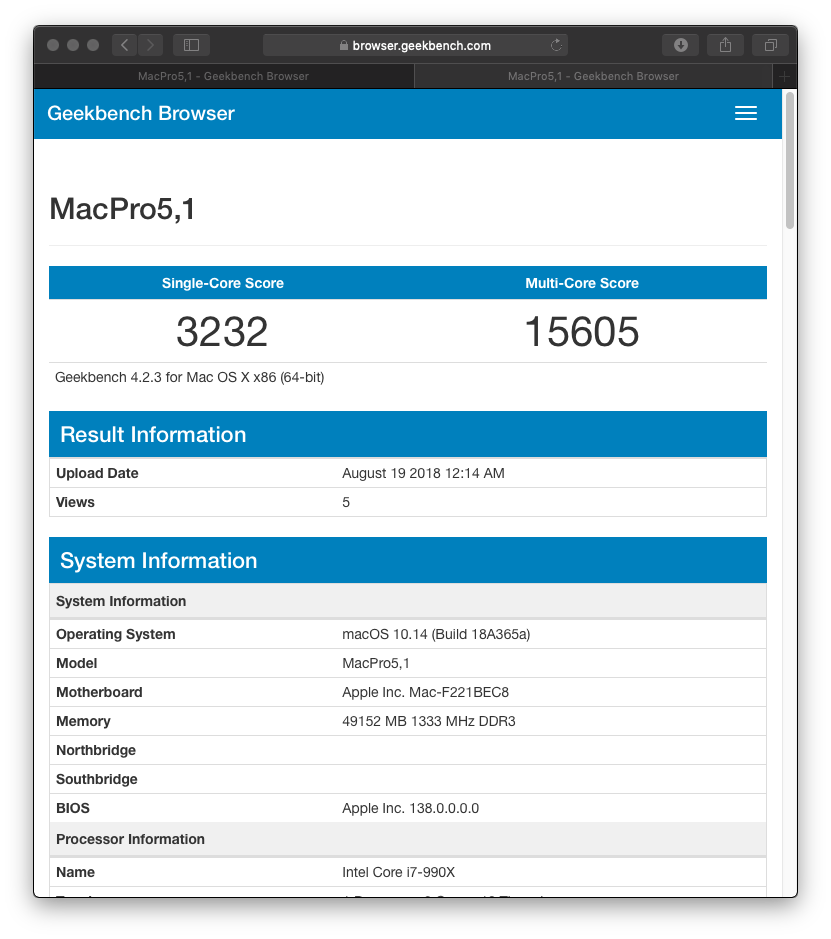The height and width of the screenshot is (939, 831).
Task: Open the Share menu icon
Action: [726, 45]
